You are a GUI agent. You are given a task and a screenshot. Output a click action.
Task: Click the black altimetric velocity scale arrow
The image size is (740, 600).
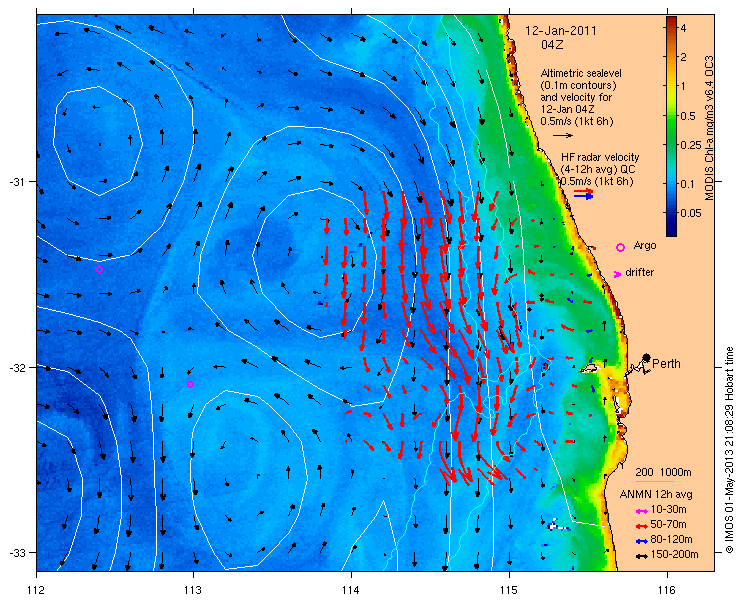563,135
